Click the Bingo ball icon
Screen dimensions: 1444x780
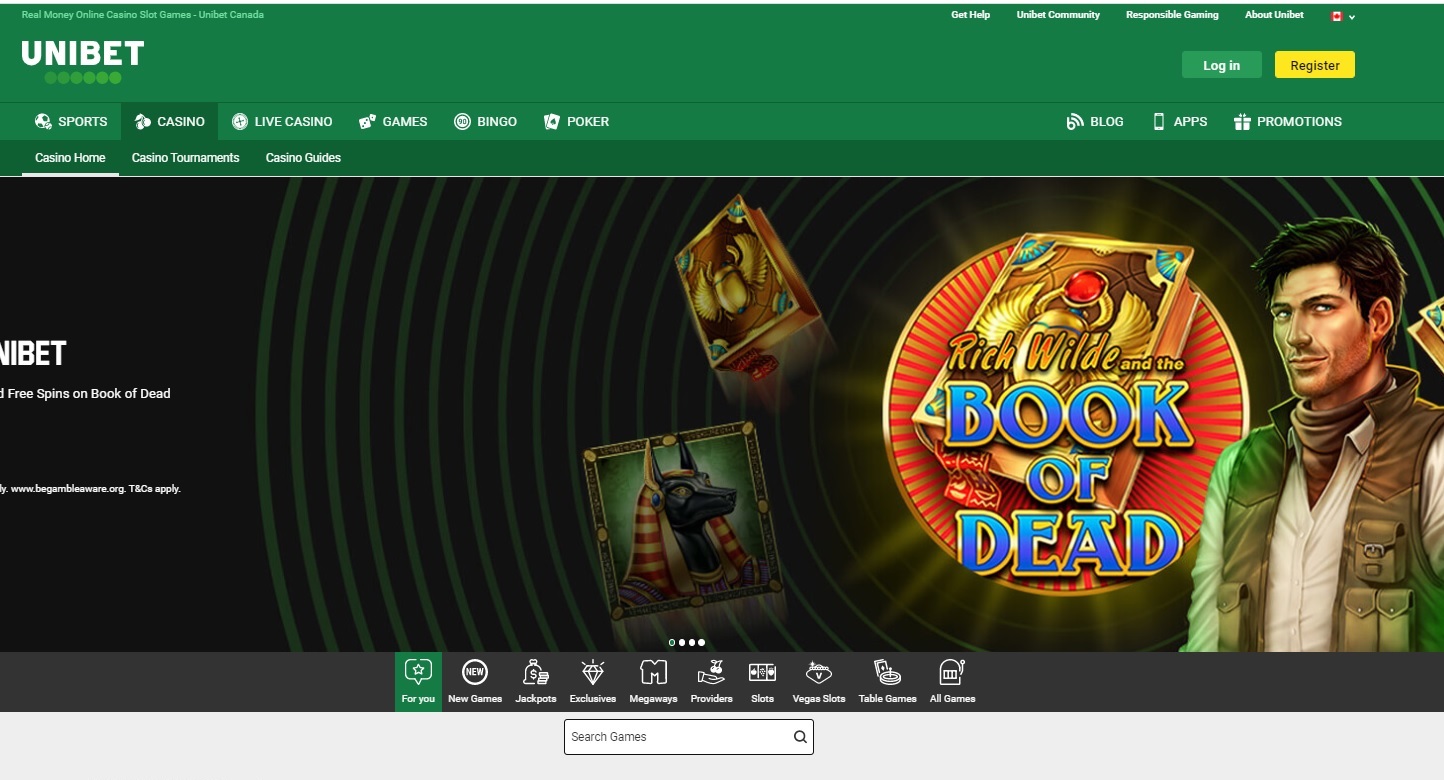tap(462, 121)
